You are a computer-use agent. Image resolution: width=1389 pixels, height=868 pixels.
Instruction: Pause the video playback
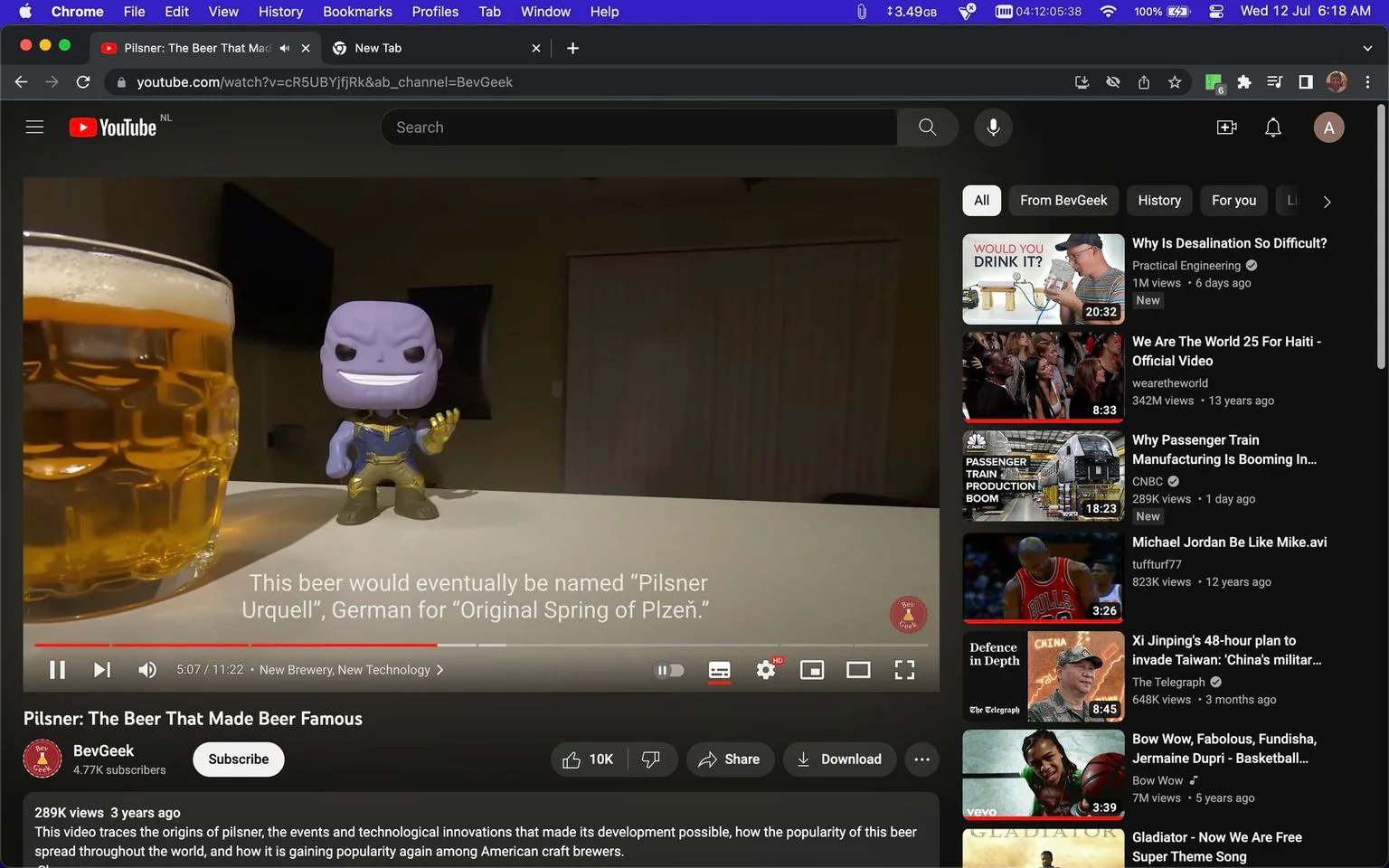(x=57, y=670)
